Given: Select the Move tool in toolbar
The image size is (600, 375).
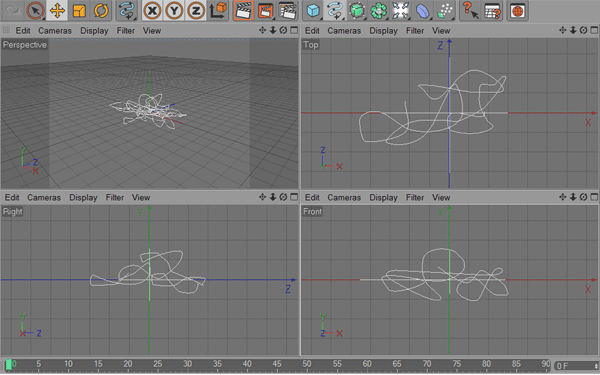Looking at the screenshot, I should (57, 10).
